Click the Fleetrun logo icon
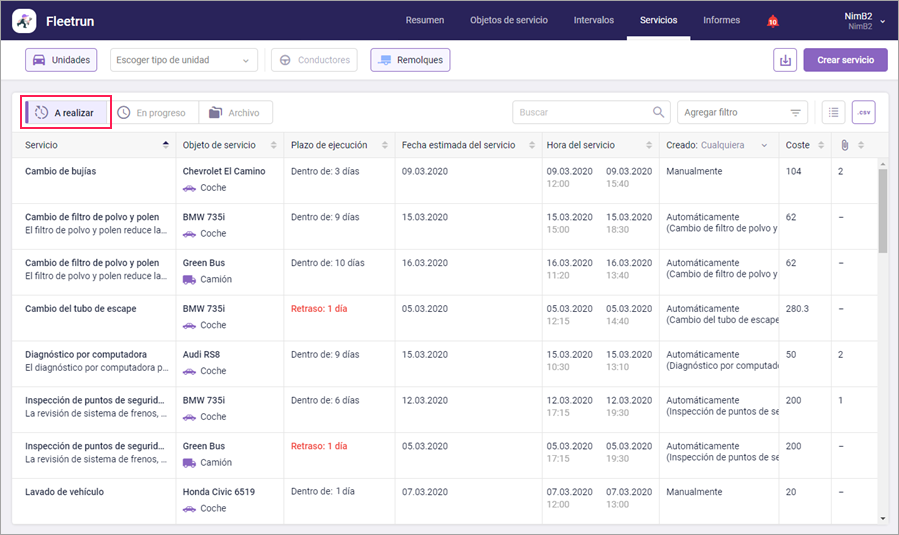Viewport: 899px width, 535px height. click(x=24, y=20)
